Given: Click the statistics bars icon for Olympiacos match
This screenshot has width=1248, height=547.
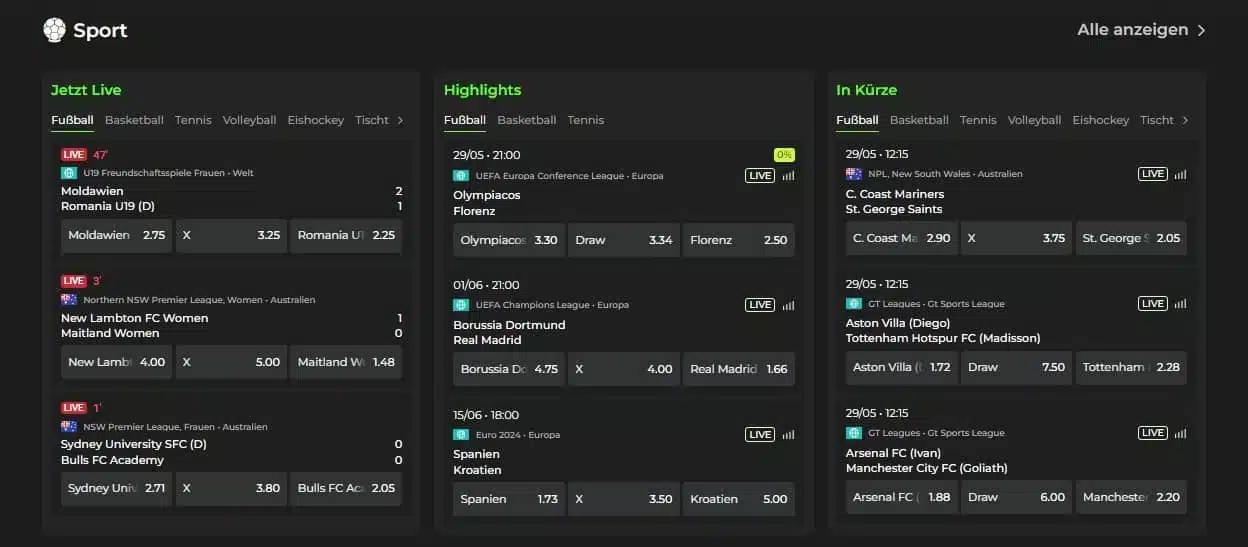Looking at the screenshot, I should pyautogui.click(x=788, y=176).
